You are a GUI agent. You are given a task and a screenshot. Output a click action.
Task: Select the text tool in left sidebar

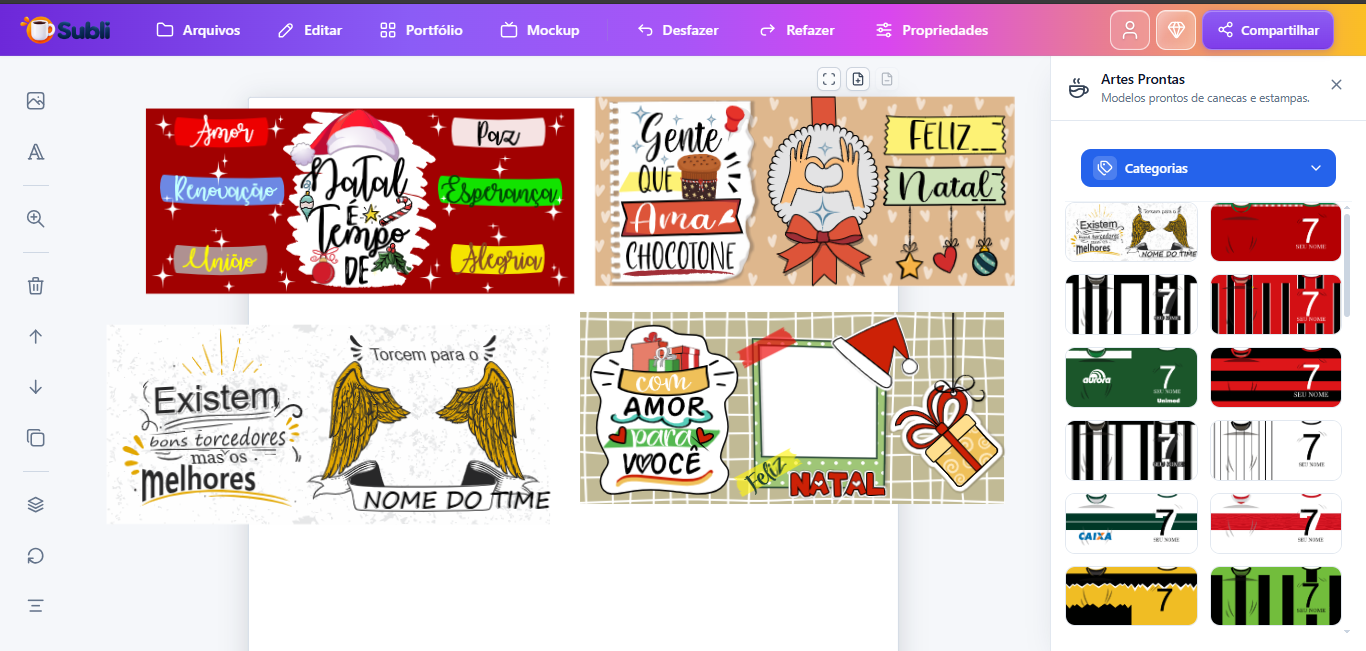pos(36,152)
